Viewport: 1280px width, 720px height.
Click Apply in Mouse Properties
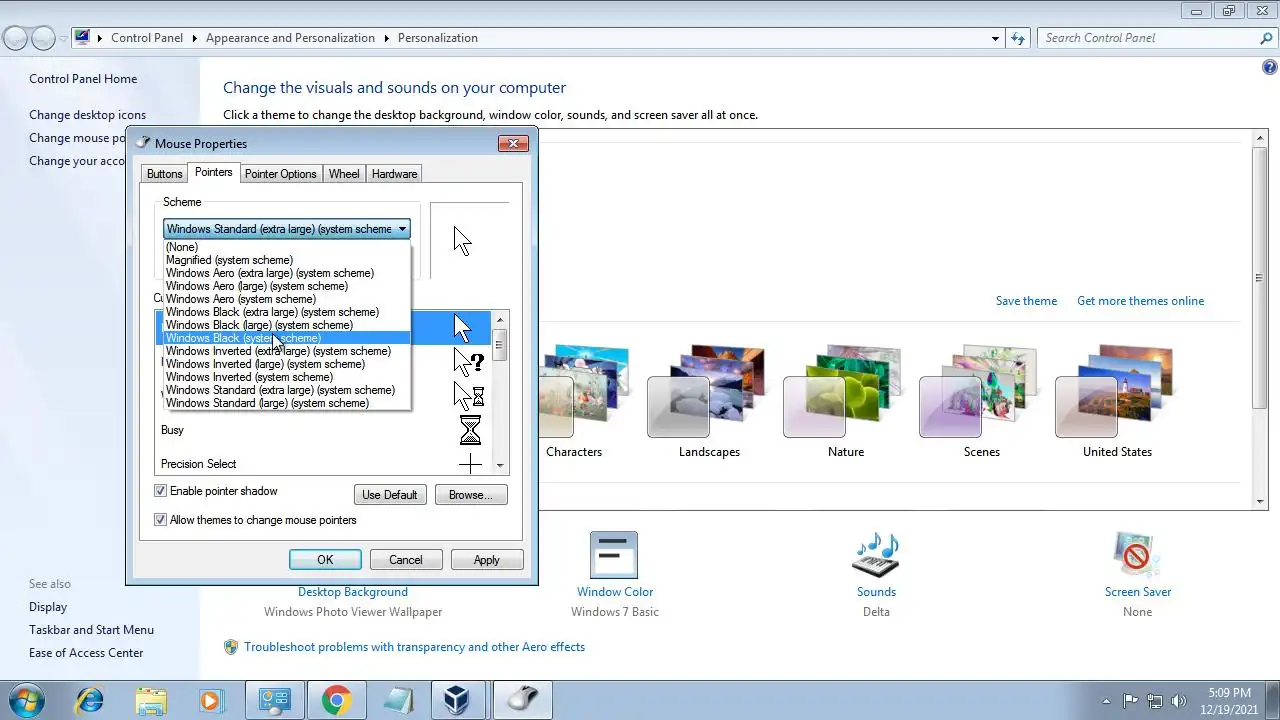487,560
